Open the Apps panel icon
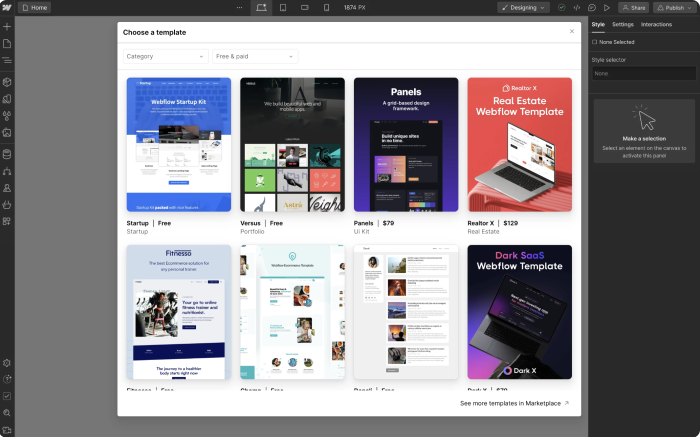This screenshot has height=437, width=700. 7,221
